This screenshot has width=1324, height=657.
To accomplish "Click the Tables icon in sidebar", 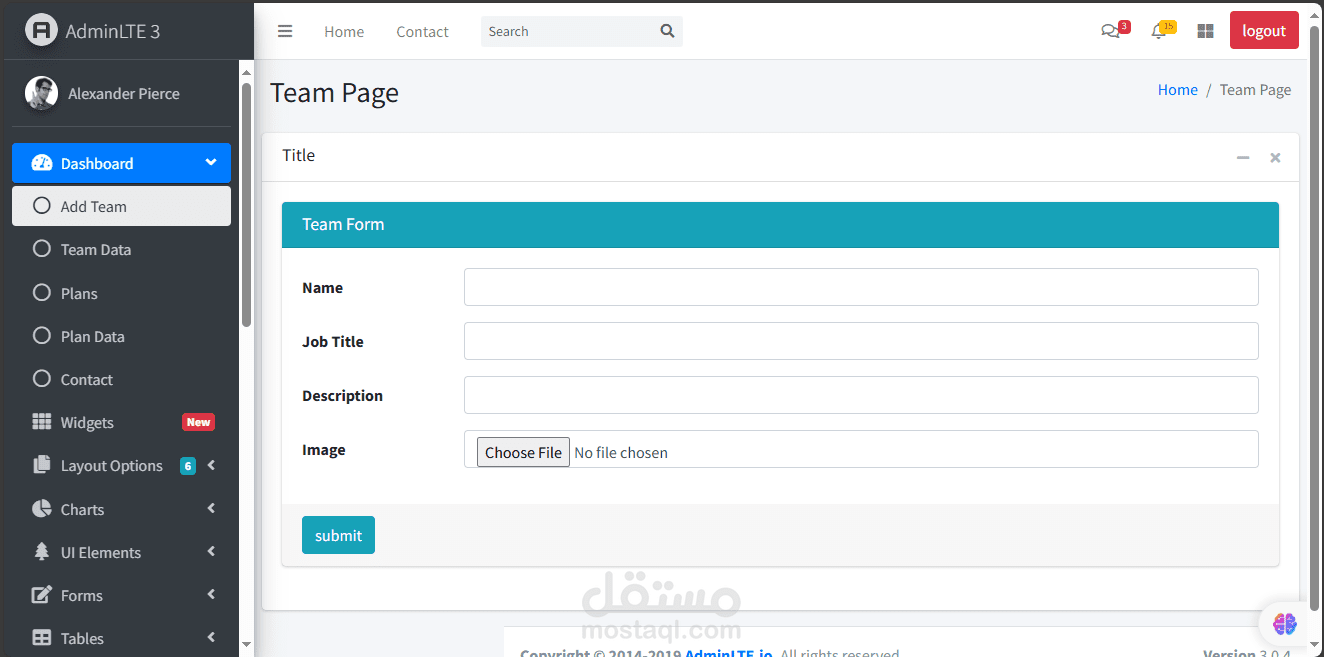I will tap(41, 637).
